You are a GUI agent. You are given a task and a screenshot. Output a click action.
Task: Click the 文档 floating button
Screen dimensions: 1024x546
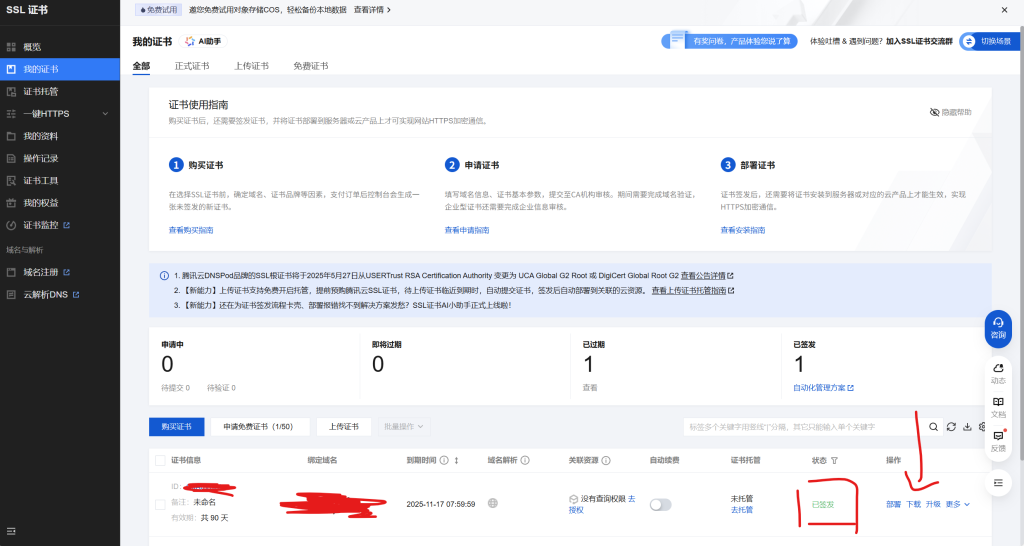pos(998,408)
